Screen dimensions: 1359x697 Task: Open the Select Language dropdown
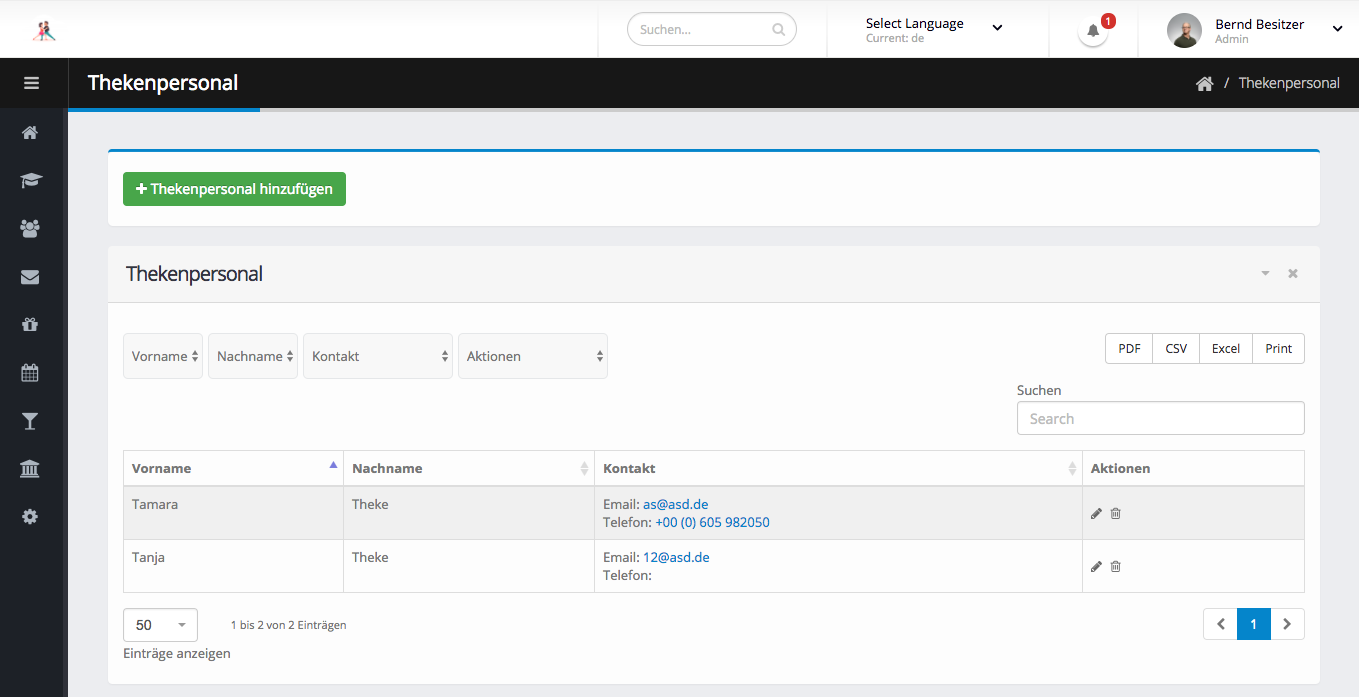click(x=933, y=30)
